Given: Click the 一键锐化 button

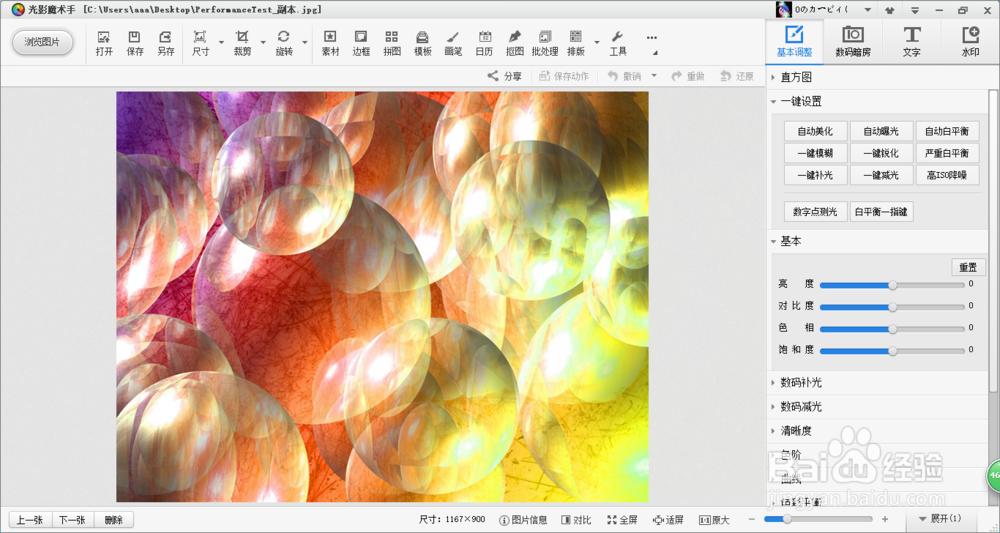Looking at the screenshot, I should point(881,153).
